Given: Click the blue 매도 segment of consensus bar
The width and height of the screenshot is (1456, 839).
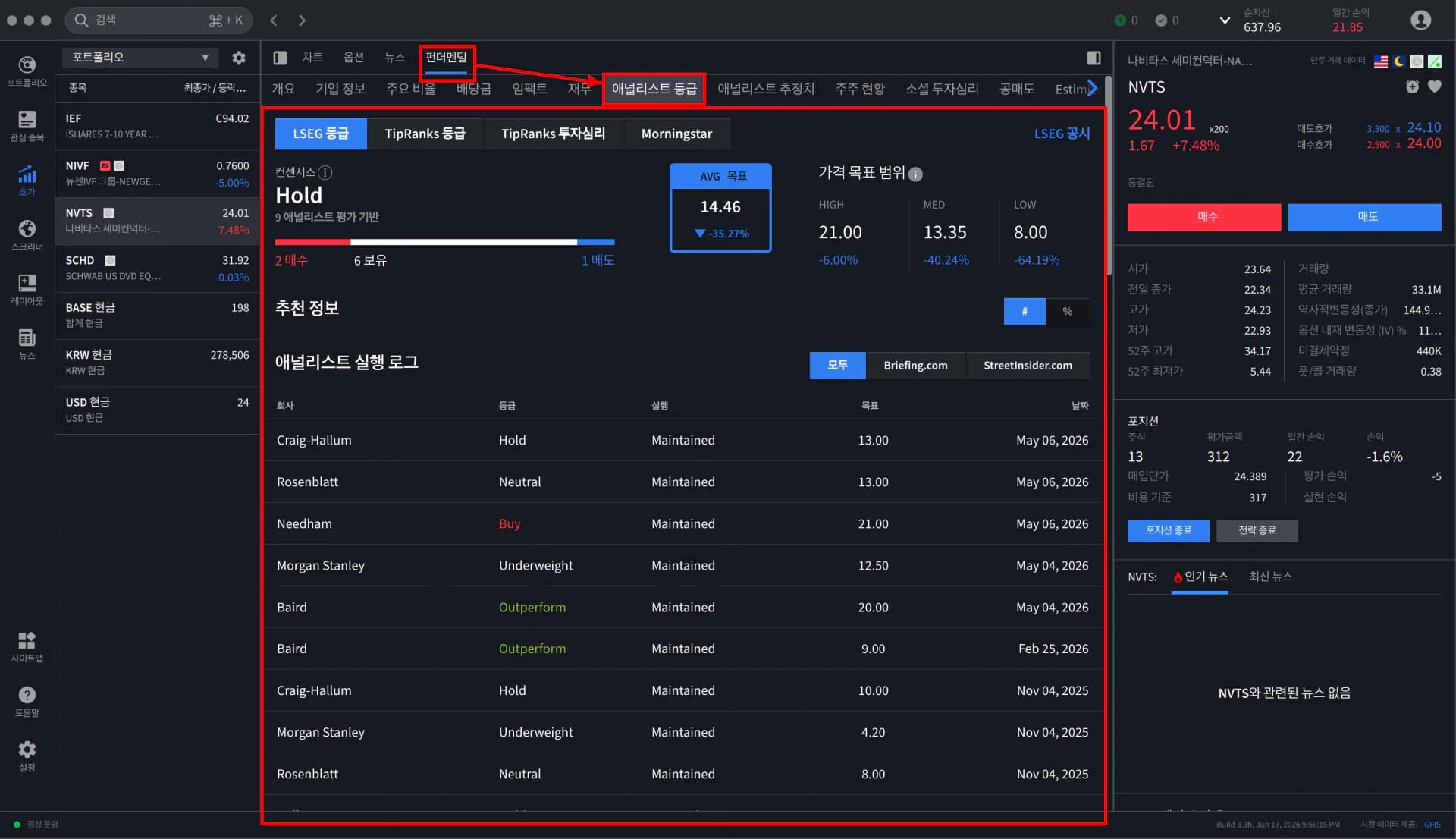Looking at the screenshot, I should tap(596, 242).
